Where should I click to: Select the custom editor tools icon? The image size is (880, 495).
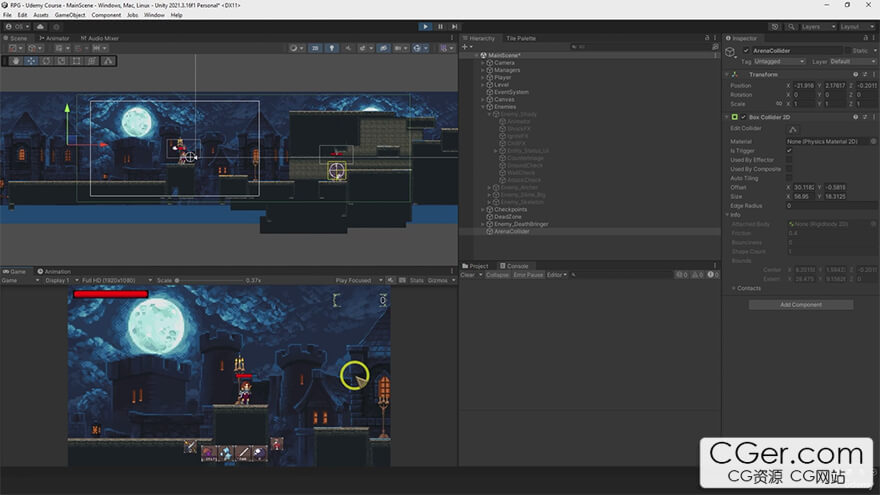[108, 61]
